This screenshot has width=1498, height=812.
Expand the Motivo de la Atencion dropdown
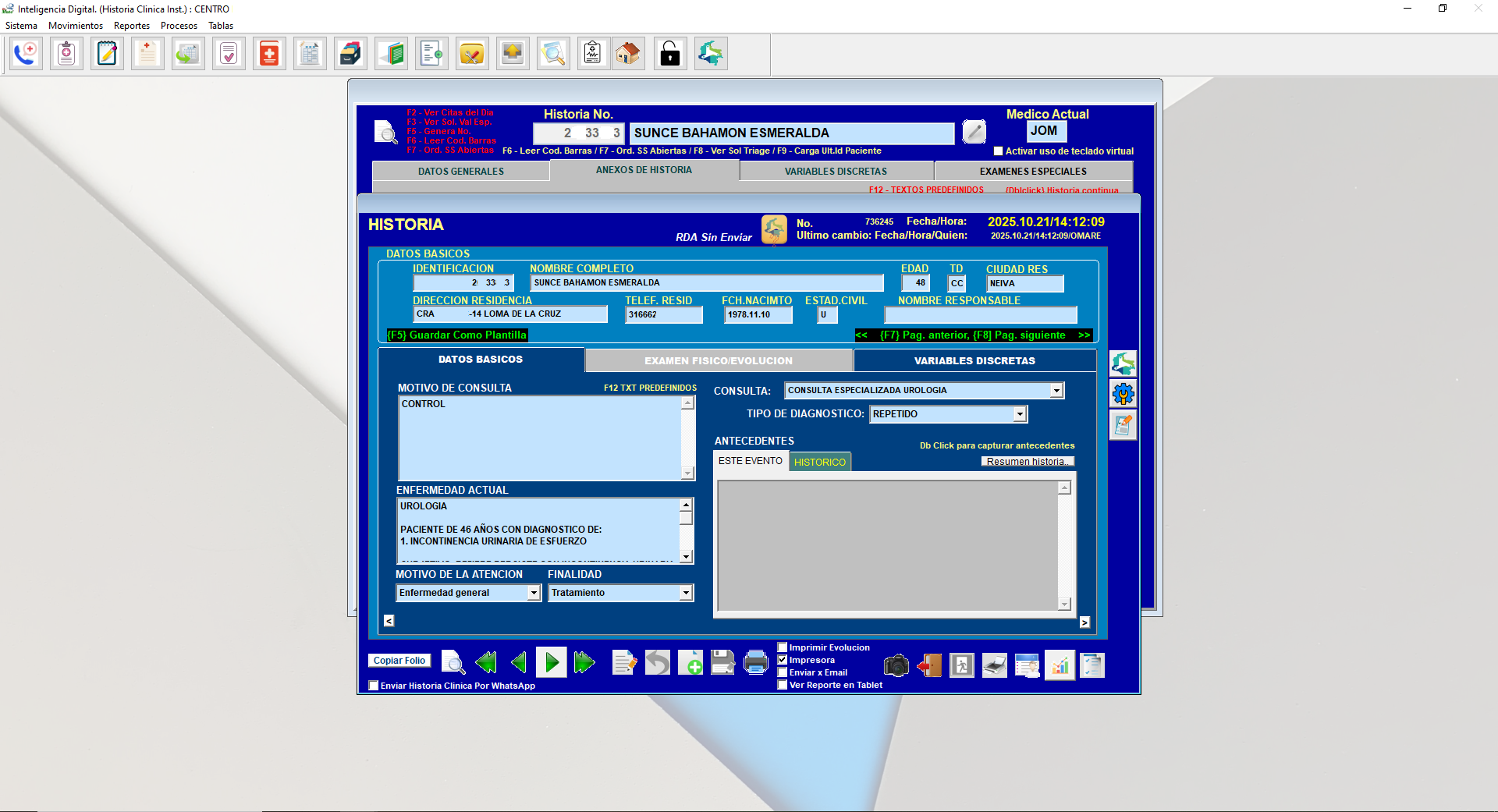click(x=534, y=593)
